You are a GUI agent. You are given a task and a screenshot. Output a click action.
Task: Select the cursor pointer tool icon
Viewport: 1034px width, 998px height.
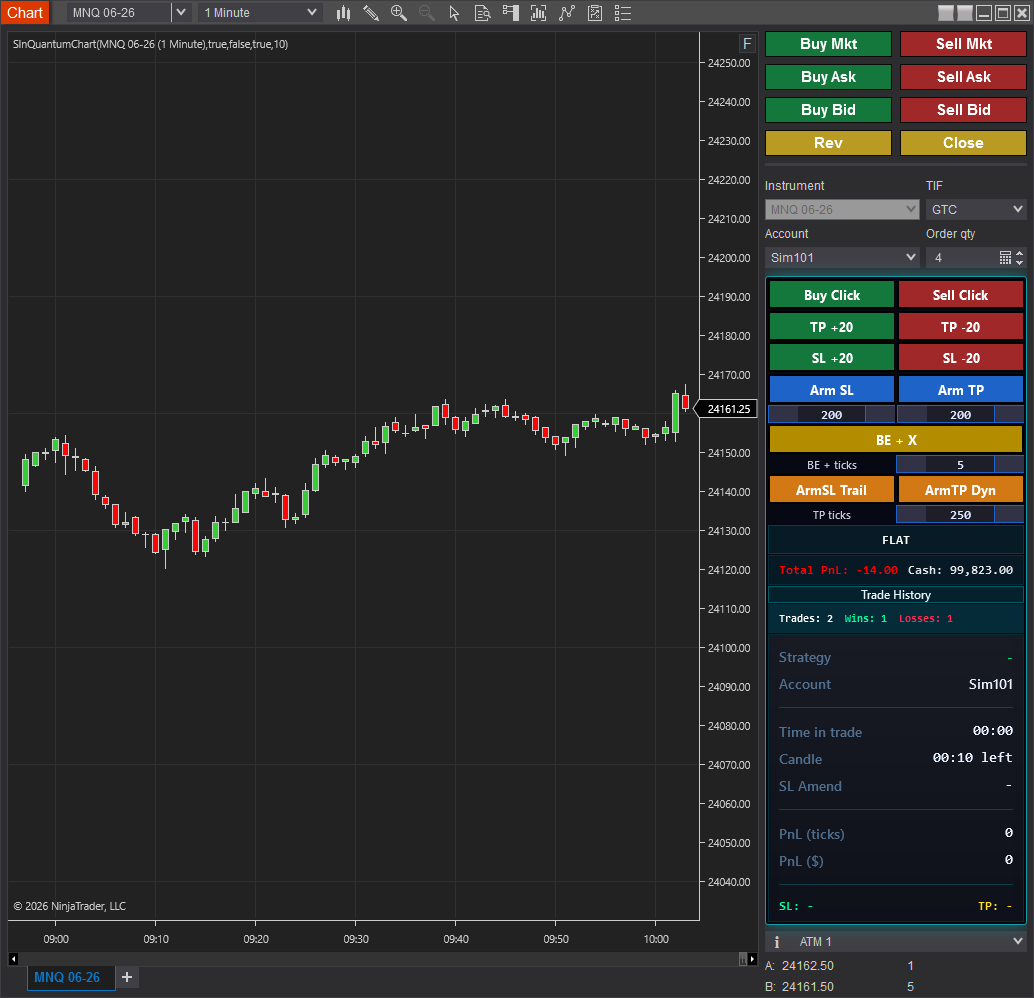[454, 13]
